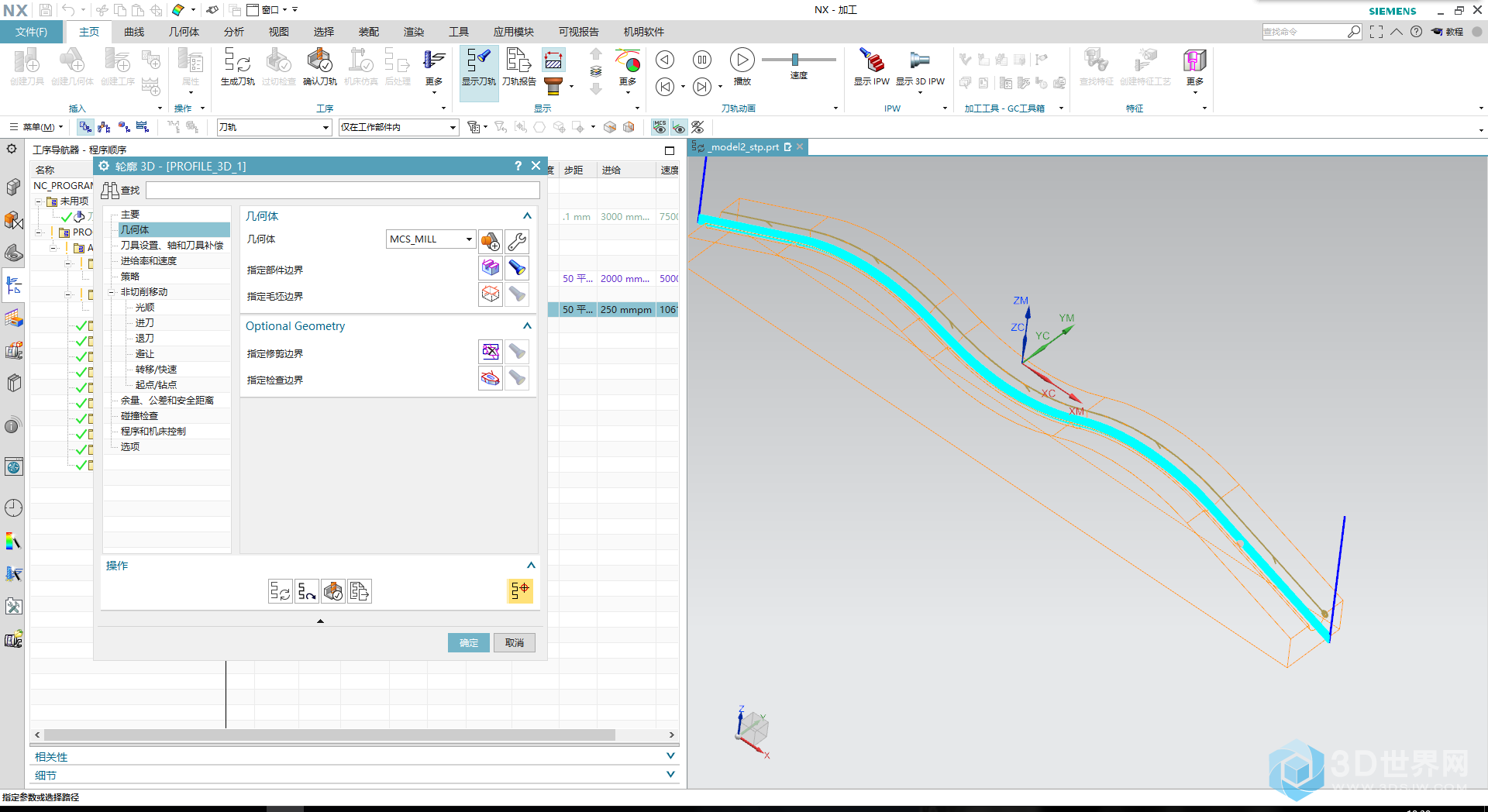
Task: Click Generate Tool Path (生成刀轨) in ribbon
Action: coord(237,67)
